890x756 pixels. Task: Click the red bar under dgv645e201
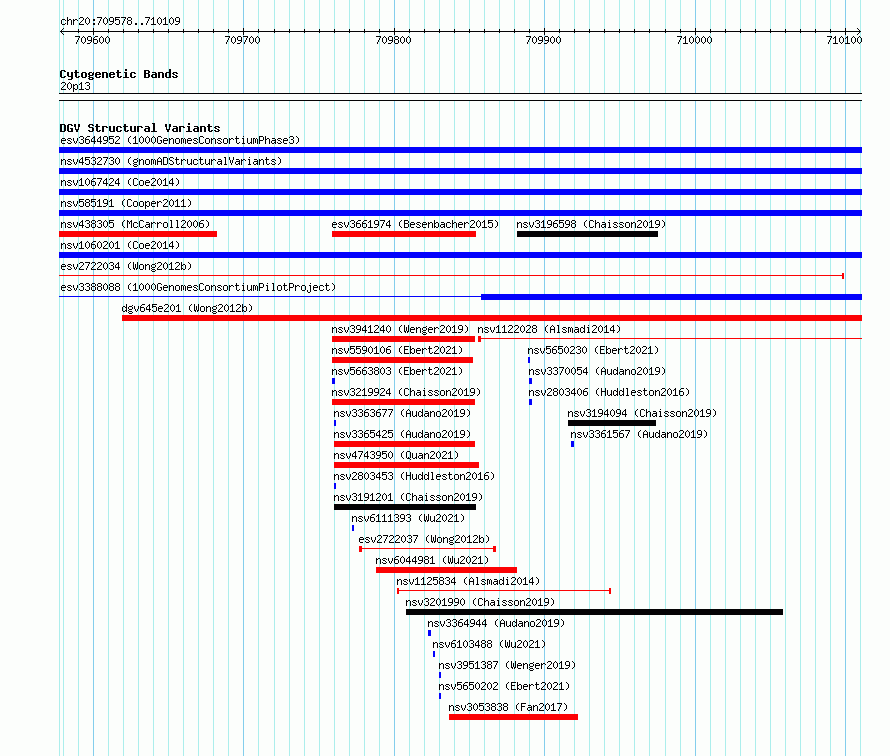(492, 318)
